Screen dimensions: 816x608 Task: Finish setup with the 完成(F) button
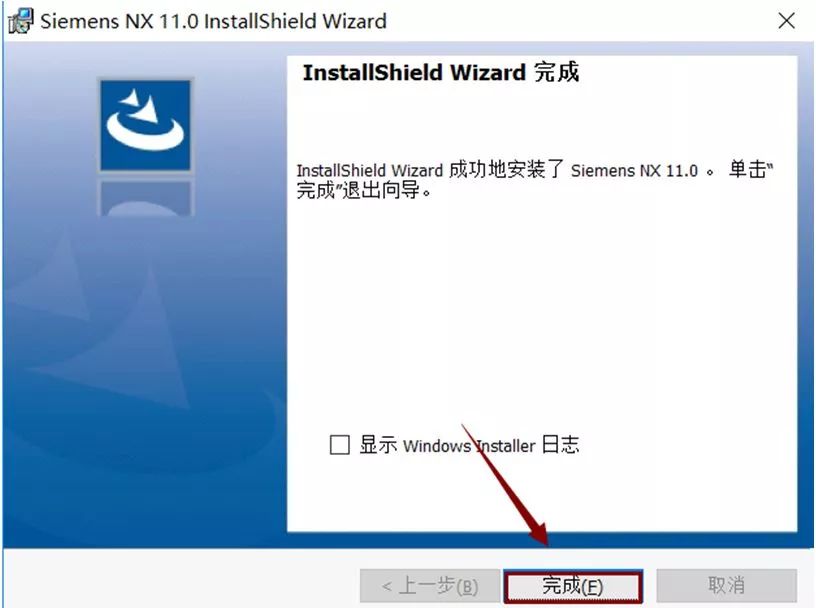coord(573,586)
